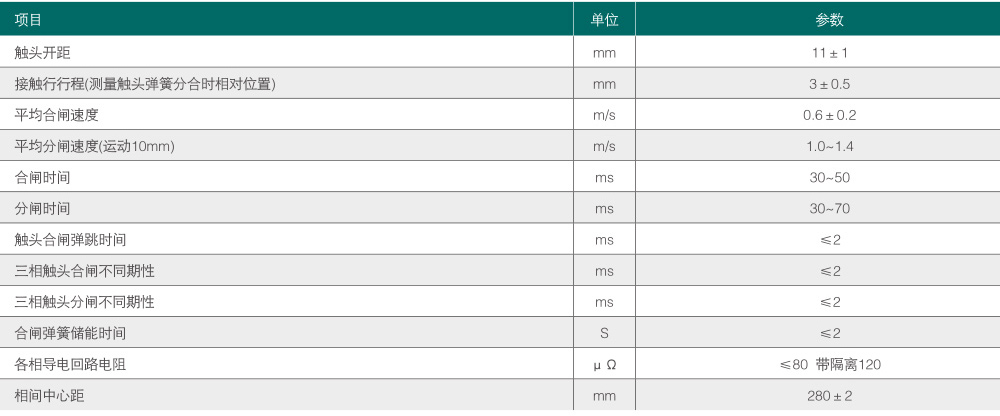Click the 参数 column header
This screenshot has width=1000, height=416.
(829, 20)
